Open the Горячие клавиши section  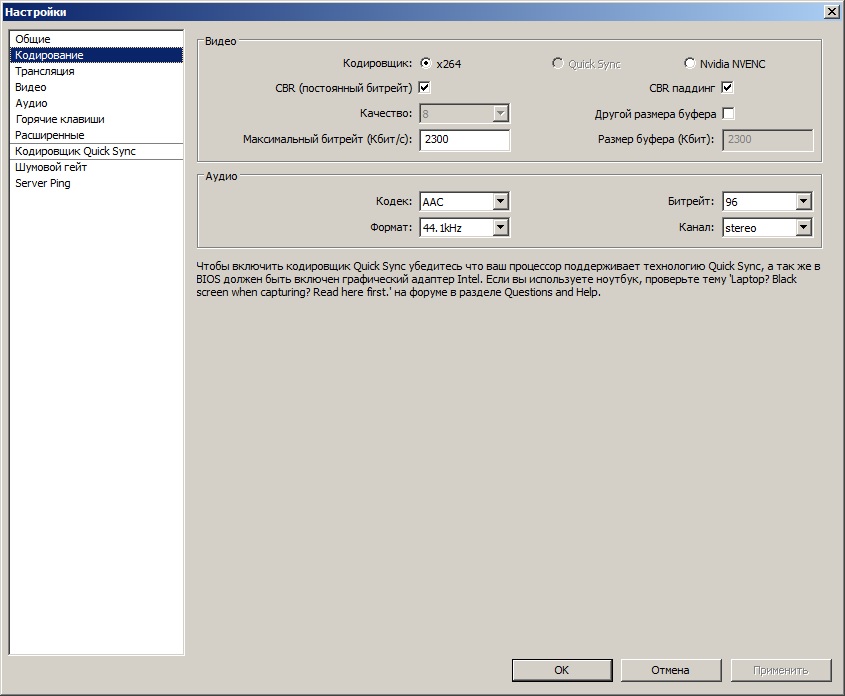[96, 119]
